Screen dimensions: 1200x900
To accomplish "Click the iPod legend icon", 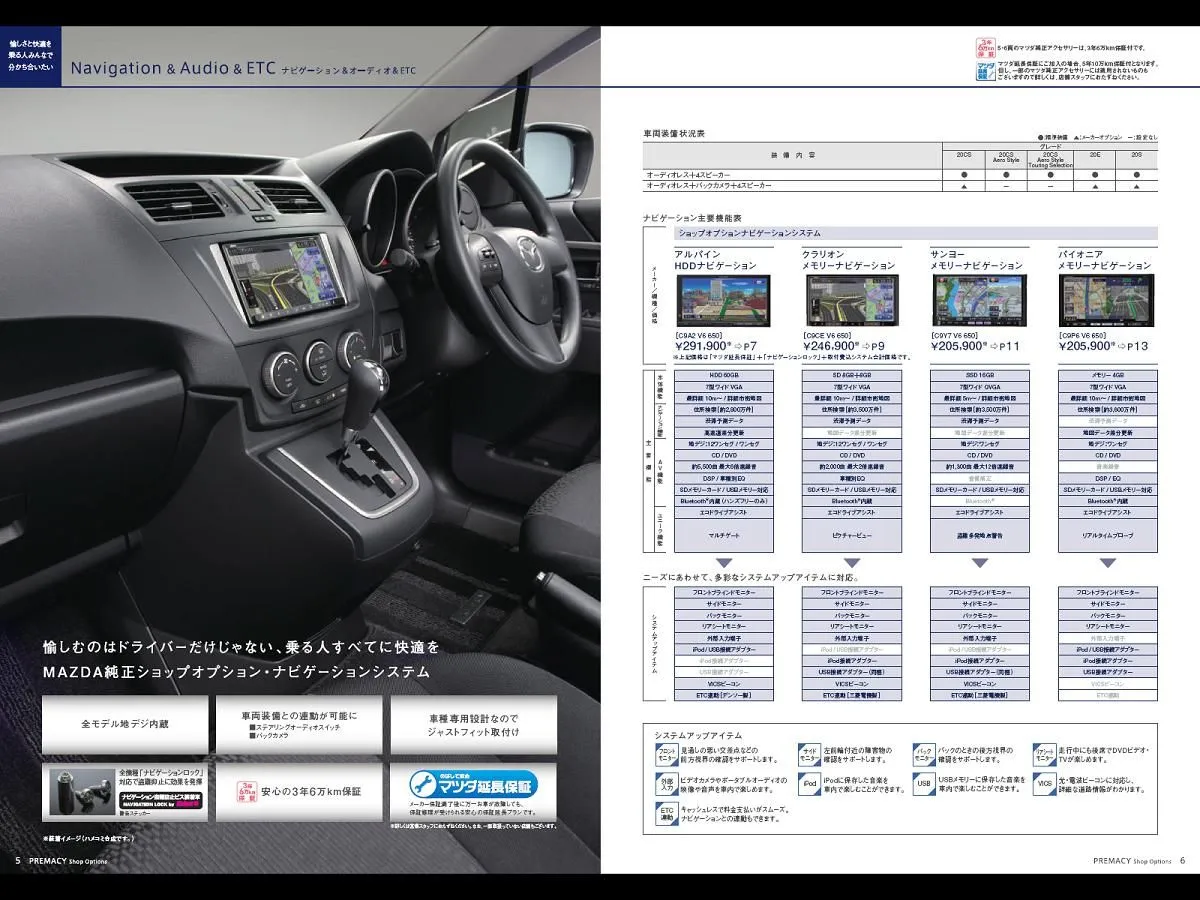I will [x=808, y=784].
